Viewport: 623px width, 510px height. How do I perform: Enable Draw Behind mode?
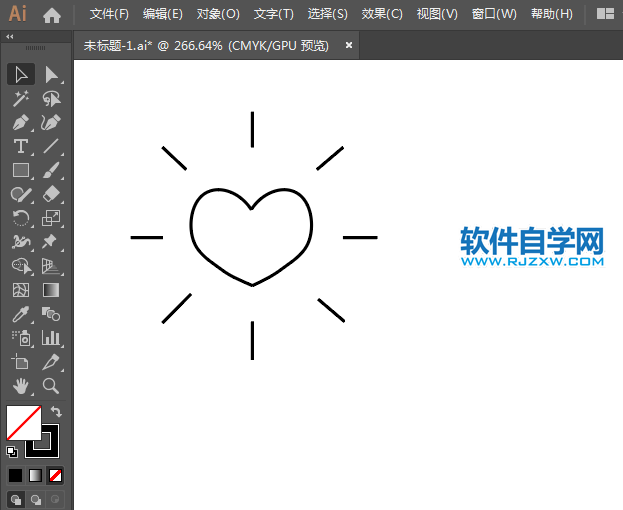pyautogui.click(x=36, y=499)
